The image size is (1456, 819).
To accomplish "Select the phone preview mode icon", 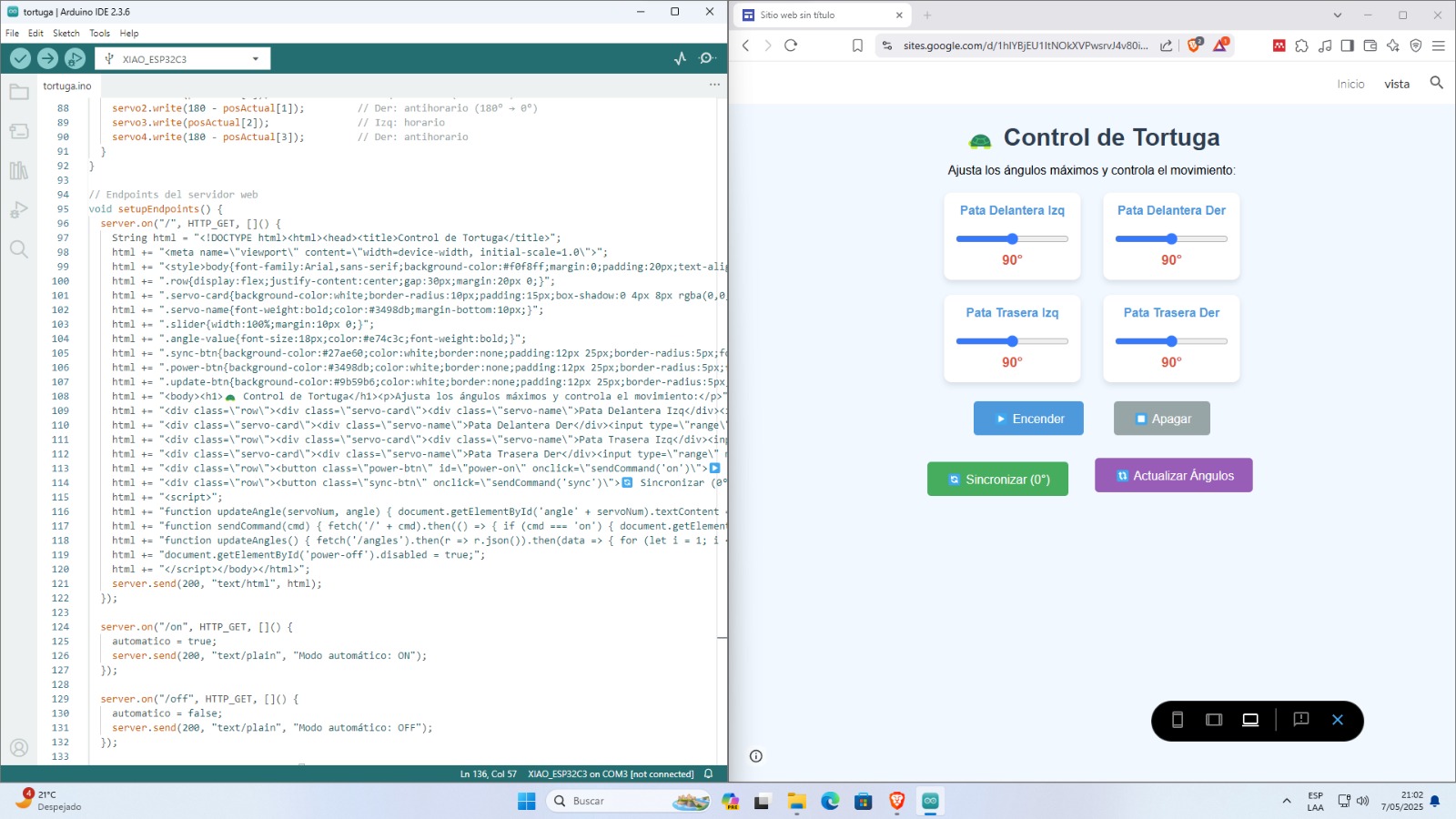I will [x=1178, y=720].
